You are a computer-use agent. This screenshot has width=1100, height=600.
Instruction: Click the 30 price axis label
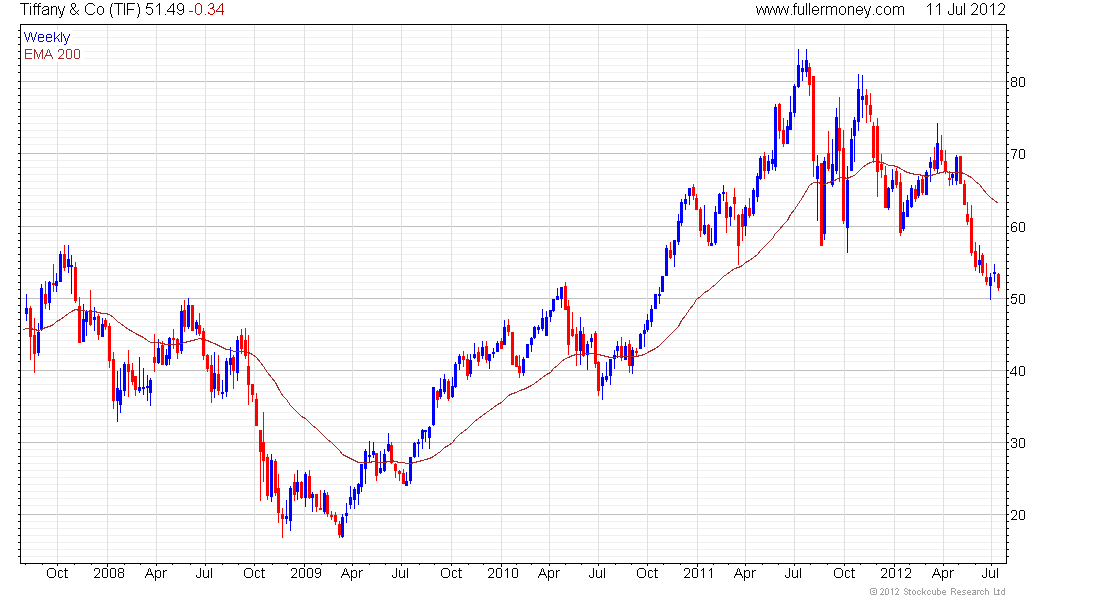click(1018, 443)
